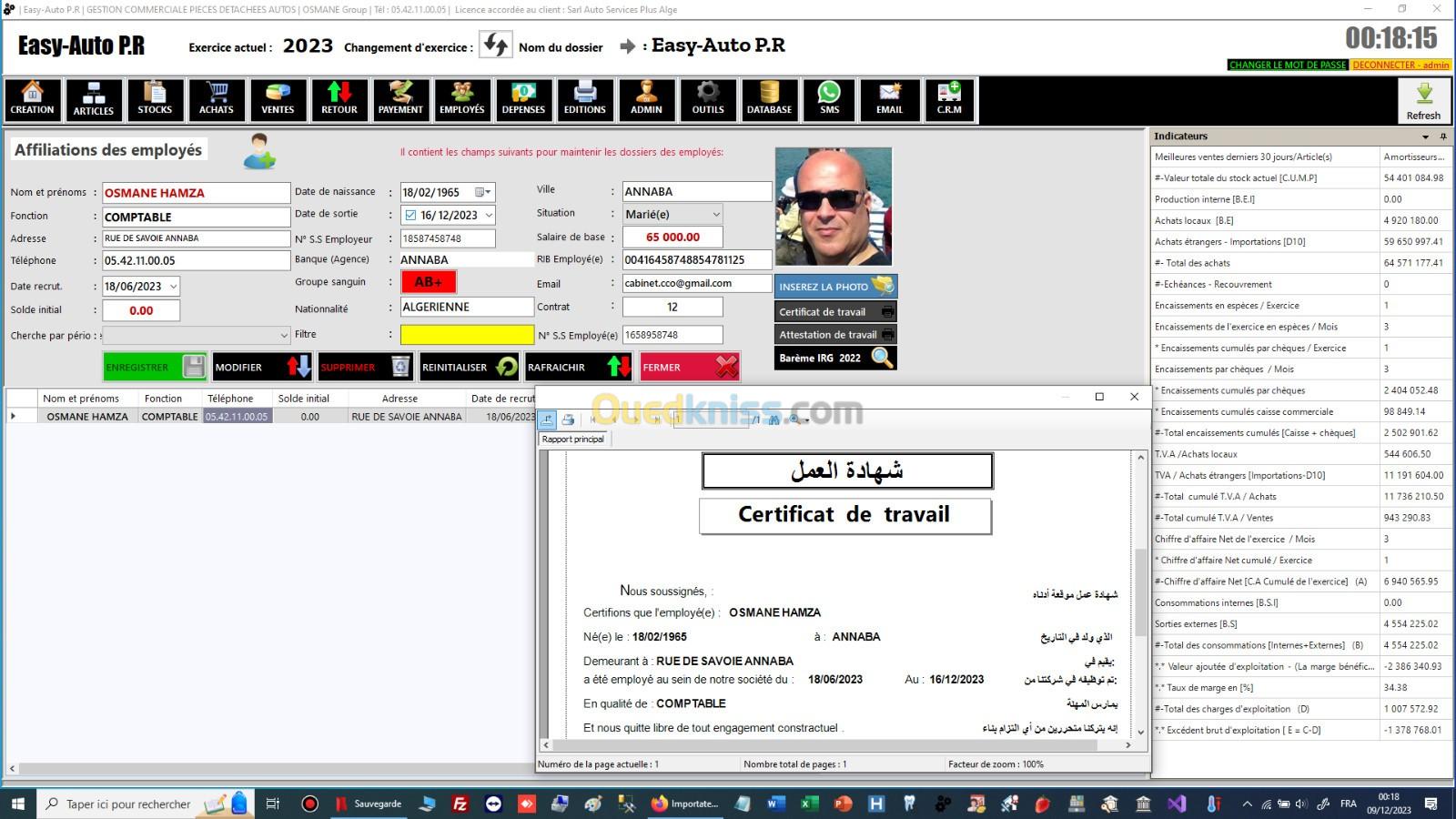Click the ENREGISTRER button
The width and height of the screenshot is (1456, 819).
pos(154,367)
